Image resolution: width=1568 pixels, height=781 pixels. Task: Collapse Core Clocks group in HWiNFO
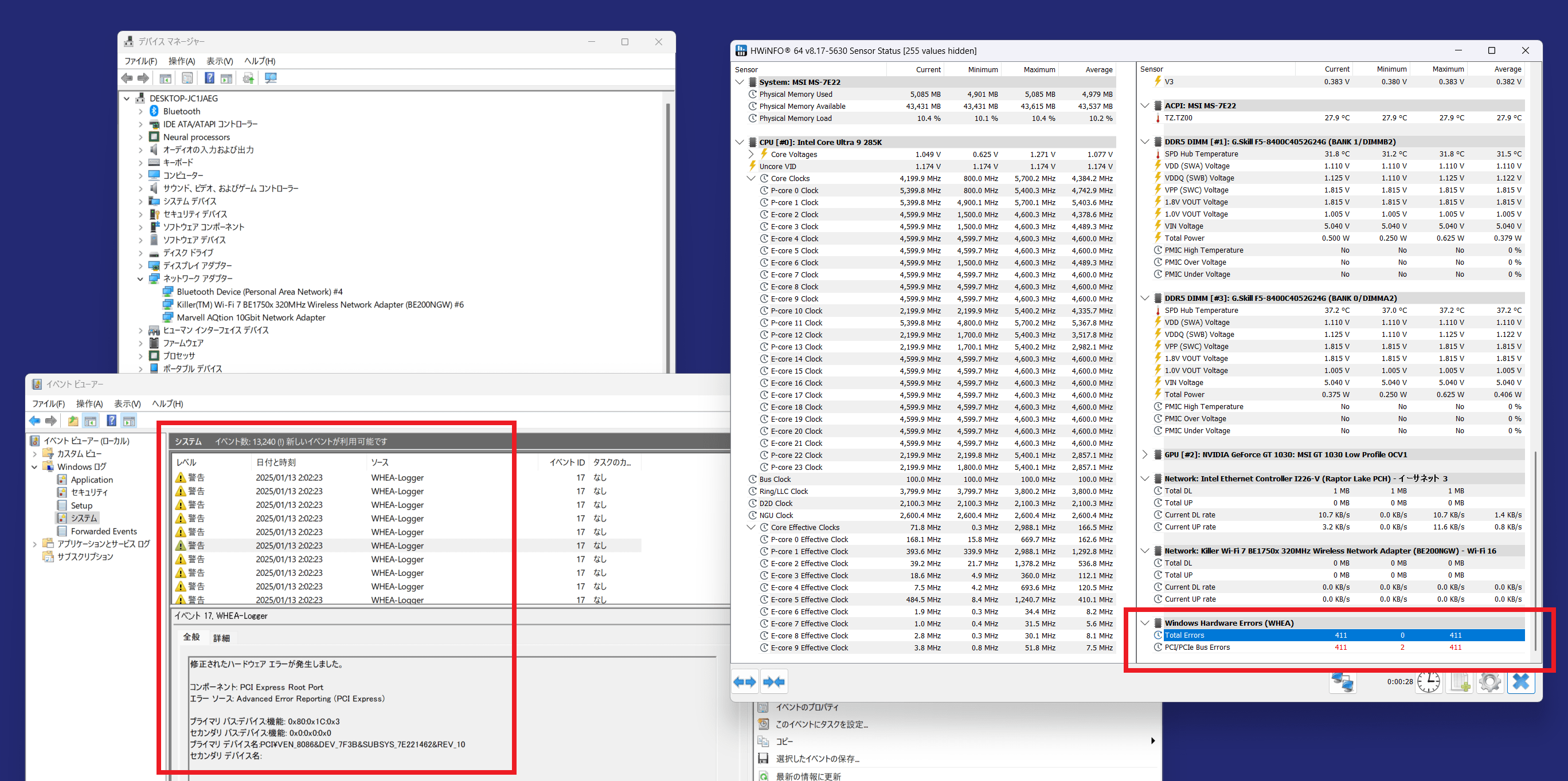751,178
